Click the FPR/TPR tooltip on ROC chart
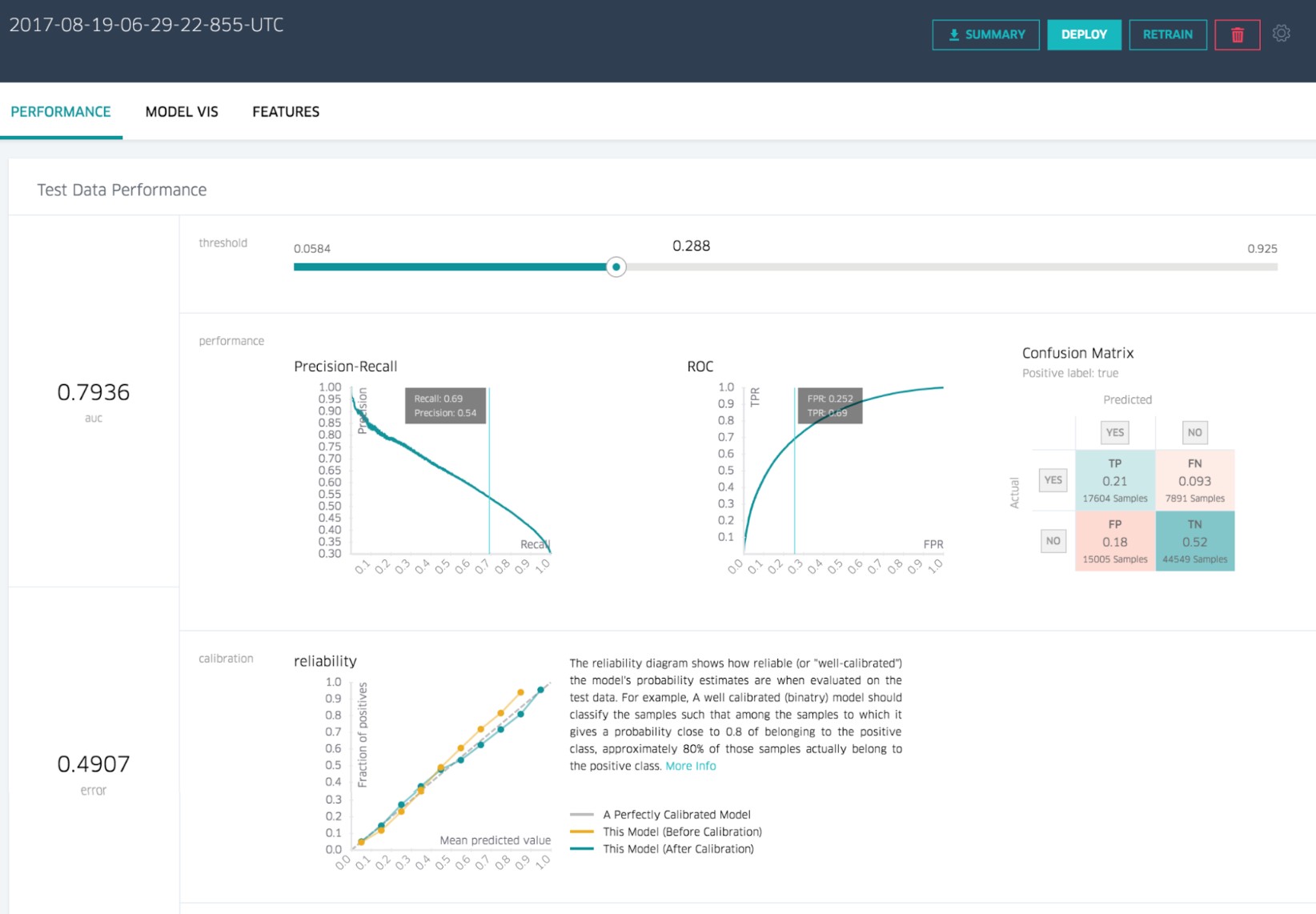 coord(829,406)
